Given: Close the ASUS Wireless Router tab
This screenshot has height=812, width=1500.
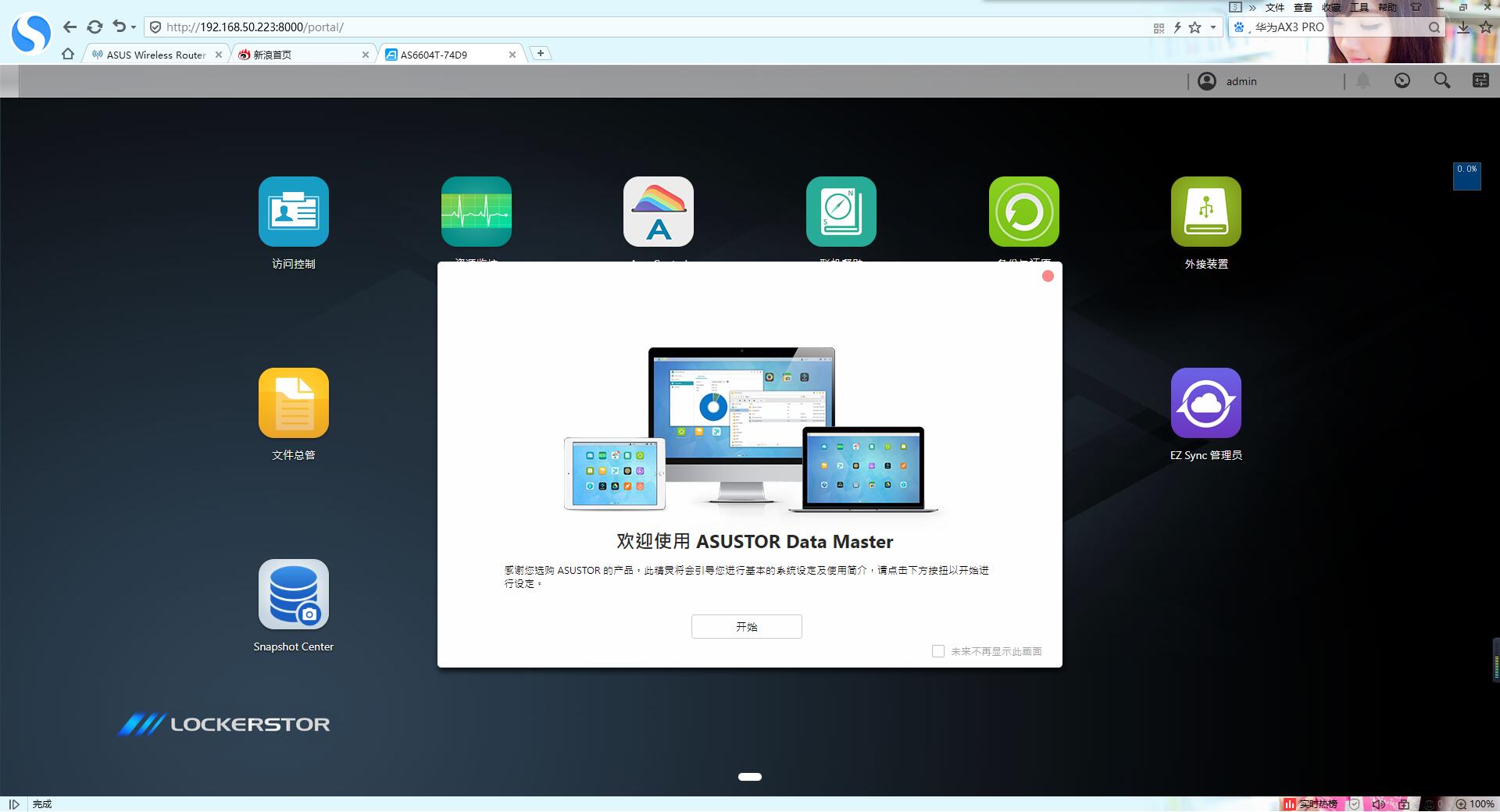Looking at the screenshot, I should 219,55.
